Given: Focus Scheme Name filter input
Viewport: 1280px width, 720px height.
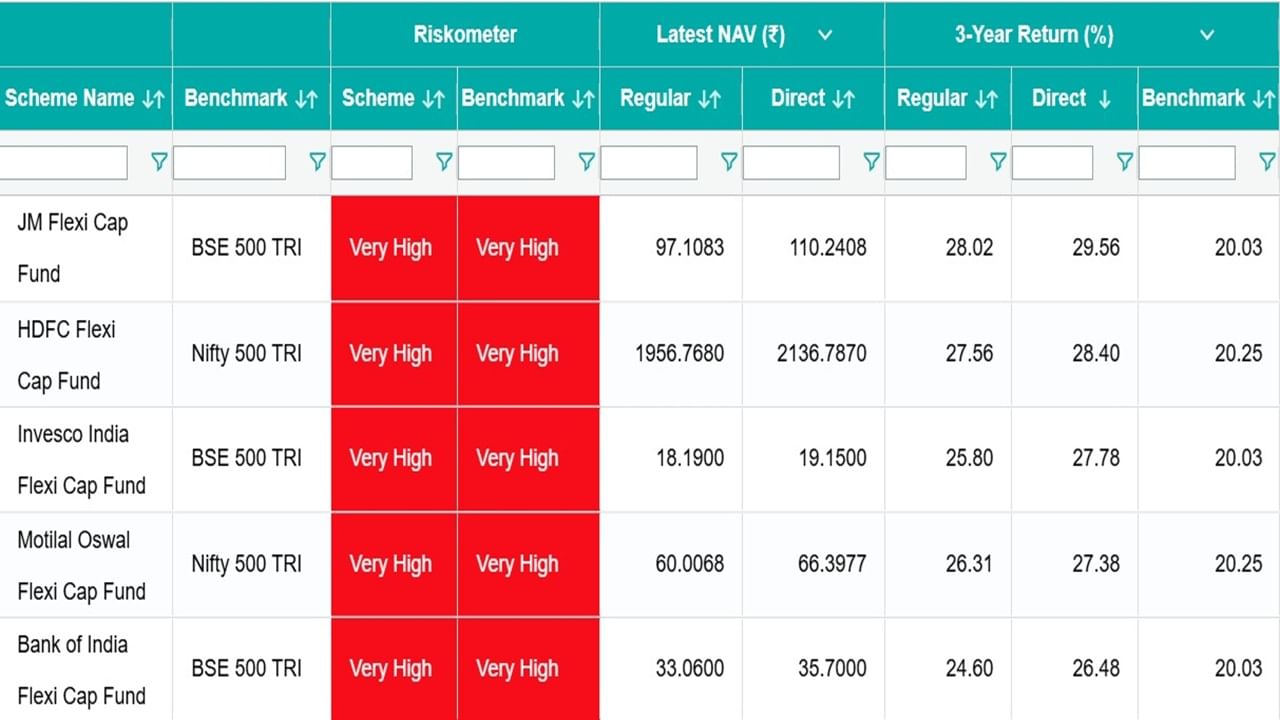Looking at the screenshot, I should click(64, 162).
